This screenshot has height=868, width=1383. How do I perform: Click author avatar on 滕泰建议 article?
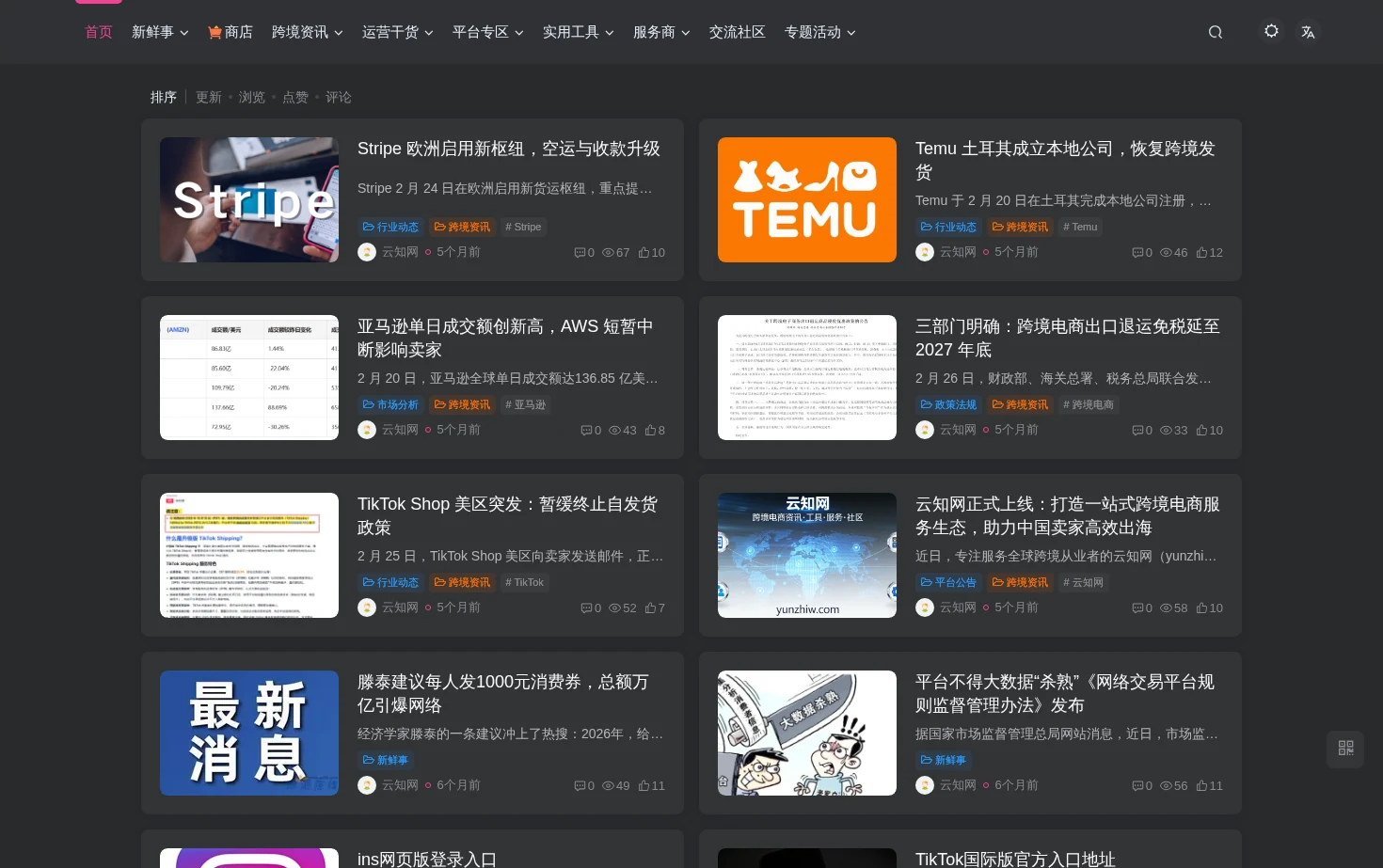coord(367,785)
